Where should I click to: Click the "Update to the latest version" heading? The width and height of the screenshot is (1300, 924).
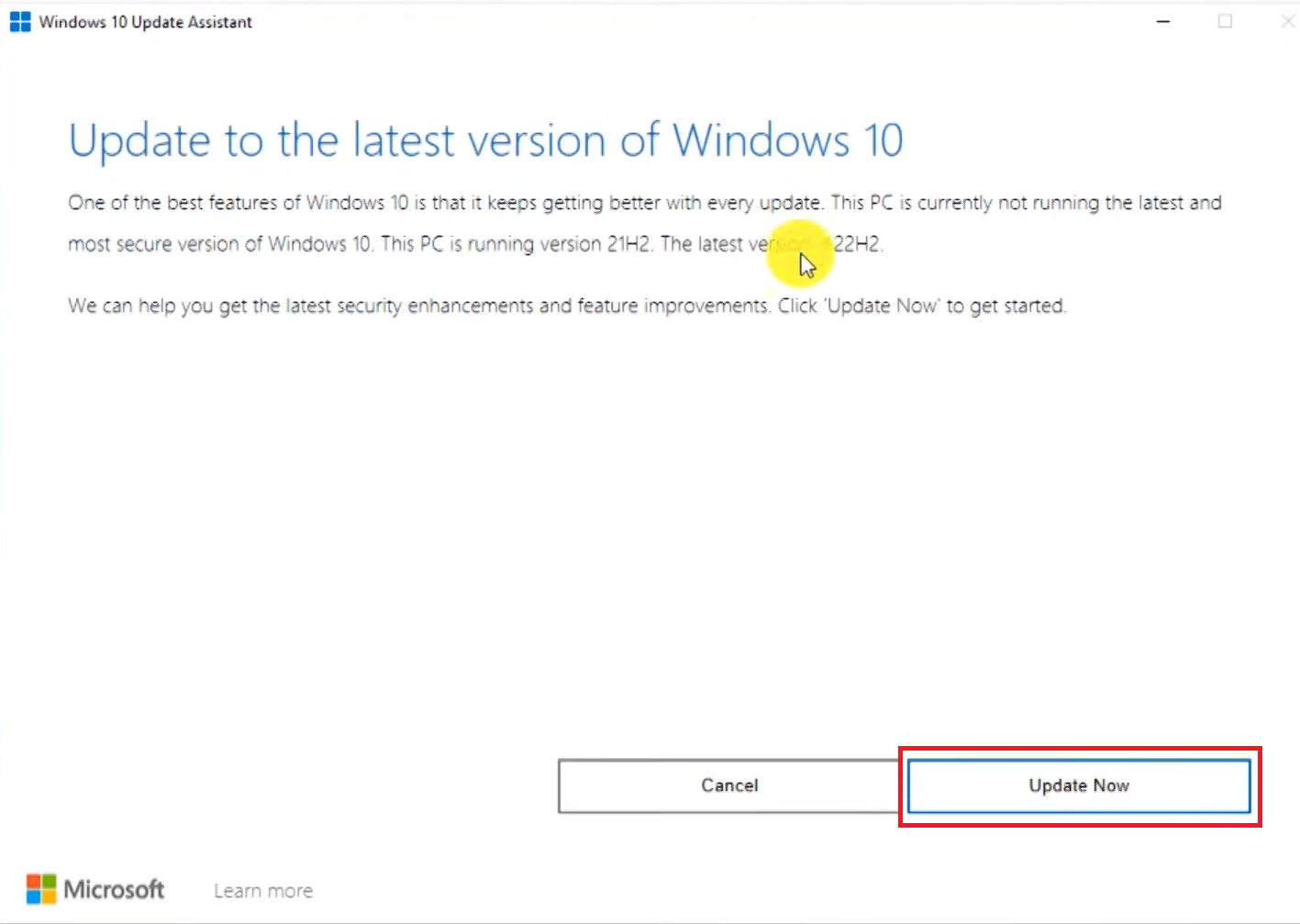tap(485, 140)
